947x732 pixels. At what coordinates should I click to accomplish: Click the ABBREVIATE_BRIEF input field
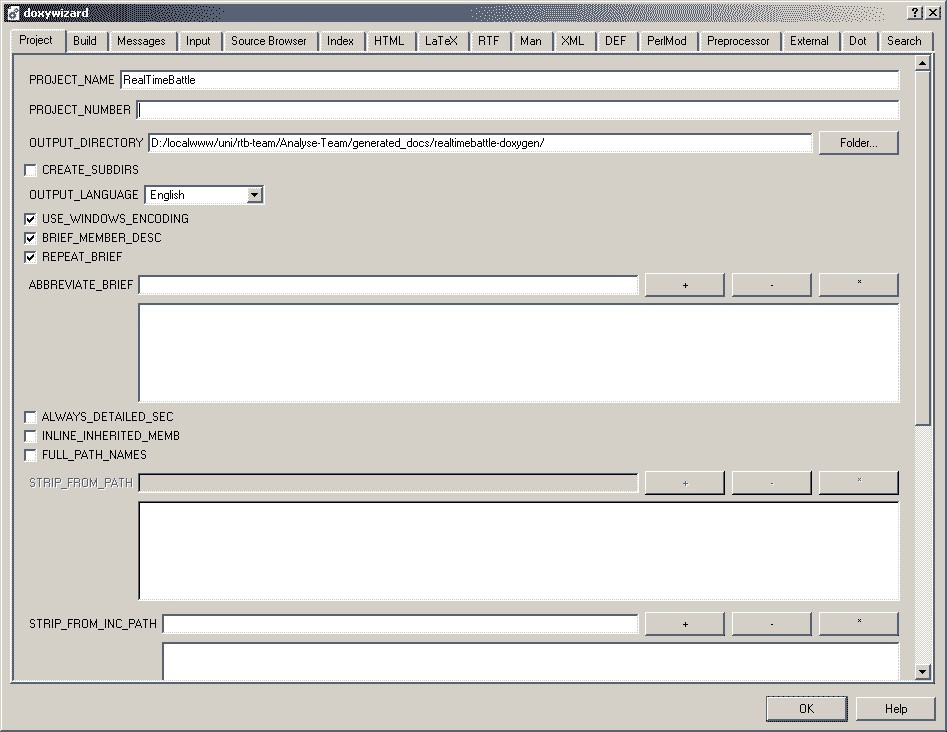(388, 285)
